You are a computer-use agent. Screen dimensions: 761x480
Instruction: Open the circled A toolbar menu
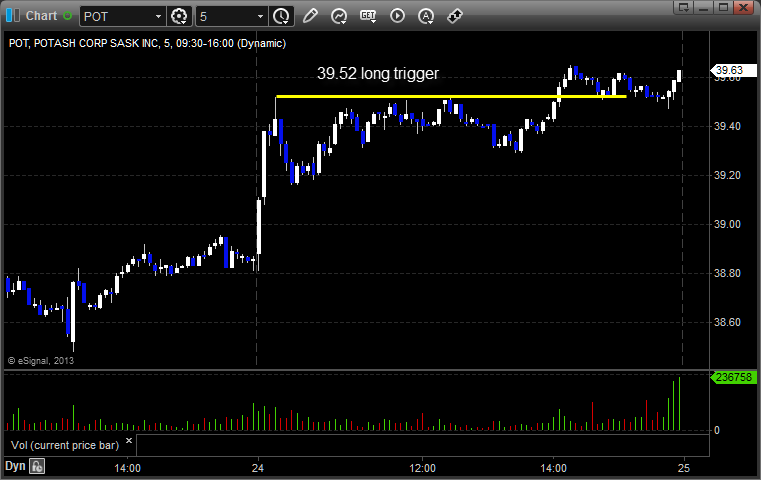[x=426, y=16]
